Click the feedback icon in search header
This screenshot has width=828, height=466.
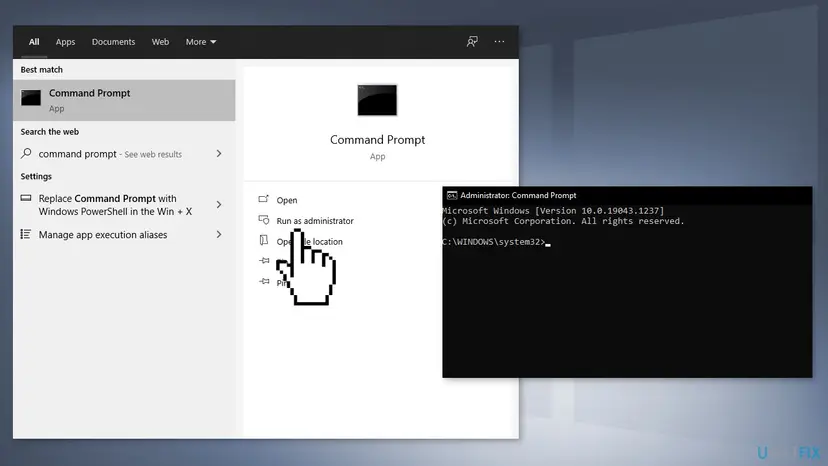point(472,42)
